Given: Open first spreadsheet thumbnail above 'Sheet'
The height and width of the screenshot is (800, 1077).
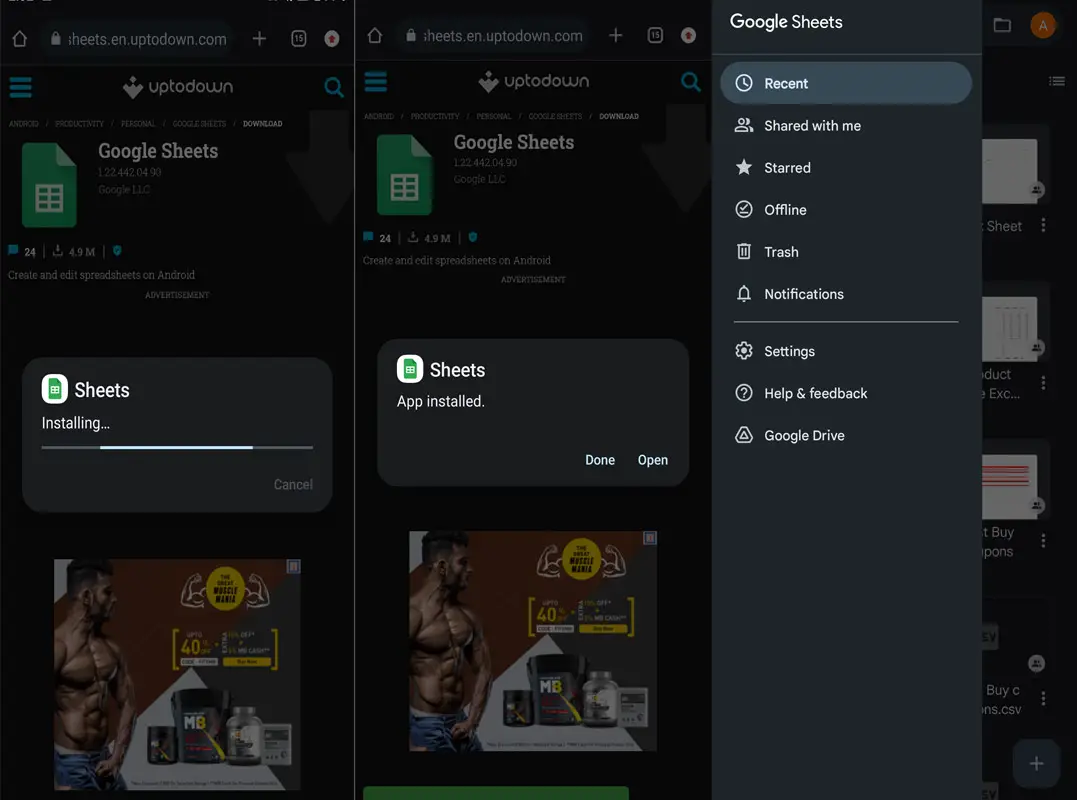Looking at the screenshot, I should coord(1010,171).
